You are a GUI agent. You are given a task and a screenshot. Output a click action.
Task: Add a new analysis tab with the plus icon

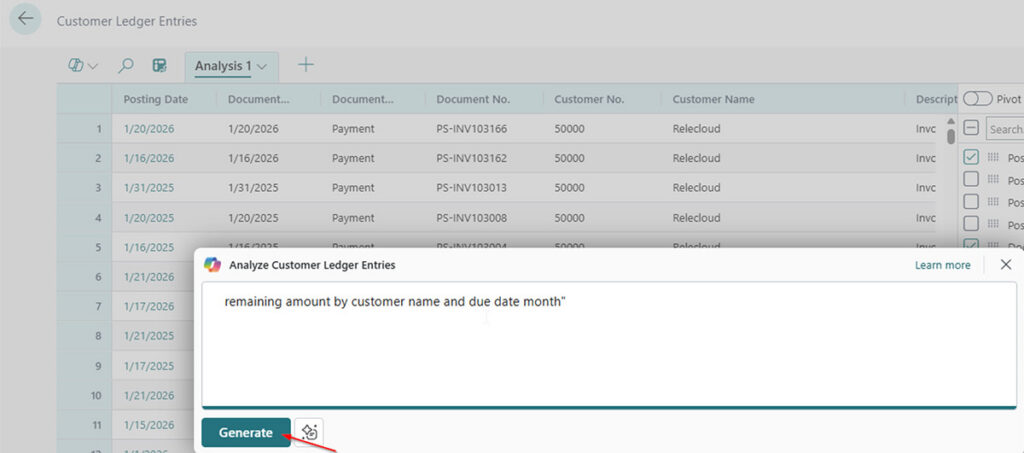coord(306,65)
